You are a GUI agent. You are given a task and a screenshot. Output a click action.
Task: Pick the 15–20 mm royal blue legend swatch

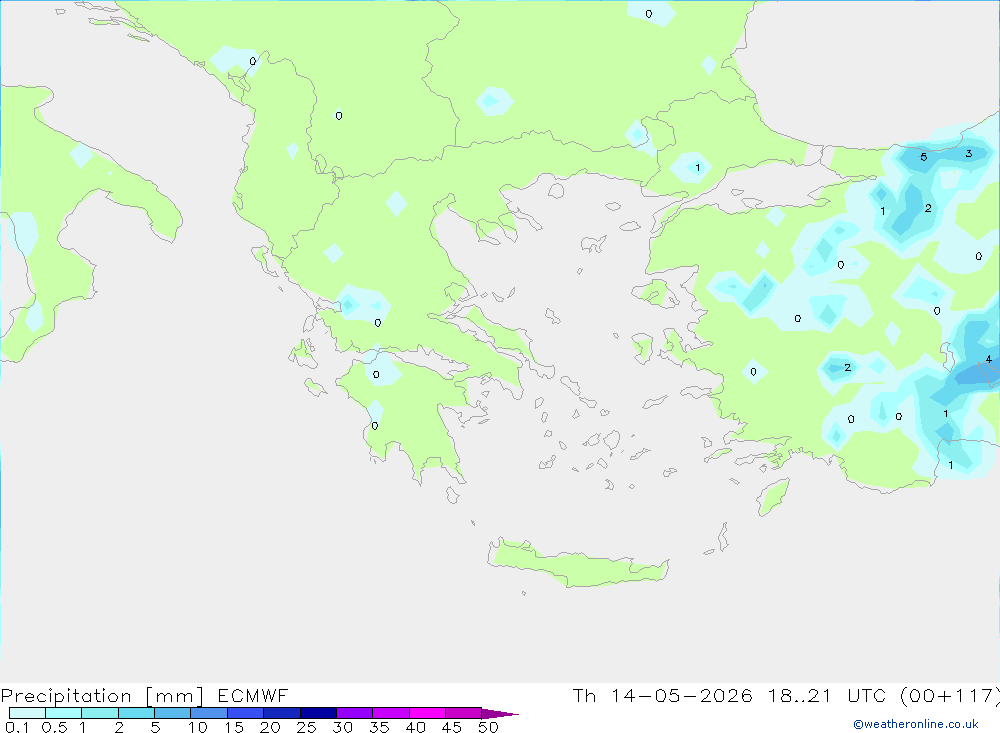[246, 713]
